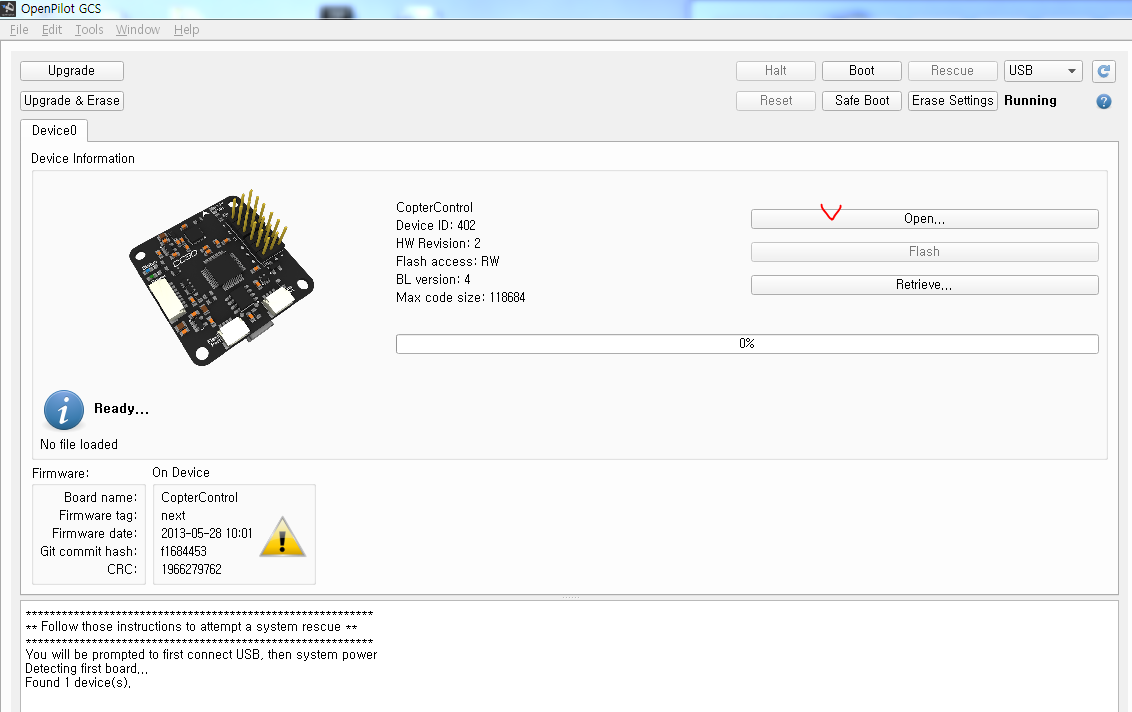Click the CopterControl name above Device ID
This screenshot has height=712, width=1132.
(x=434, y=207)
